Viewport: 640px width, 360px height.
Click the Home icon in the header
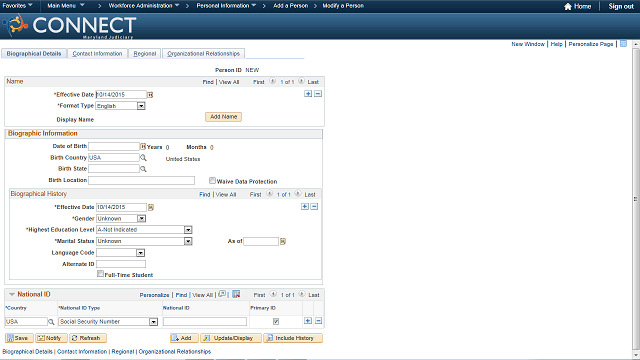click(568, 6)
